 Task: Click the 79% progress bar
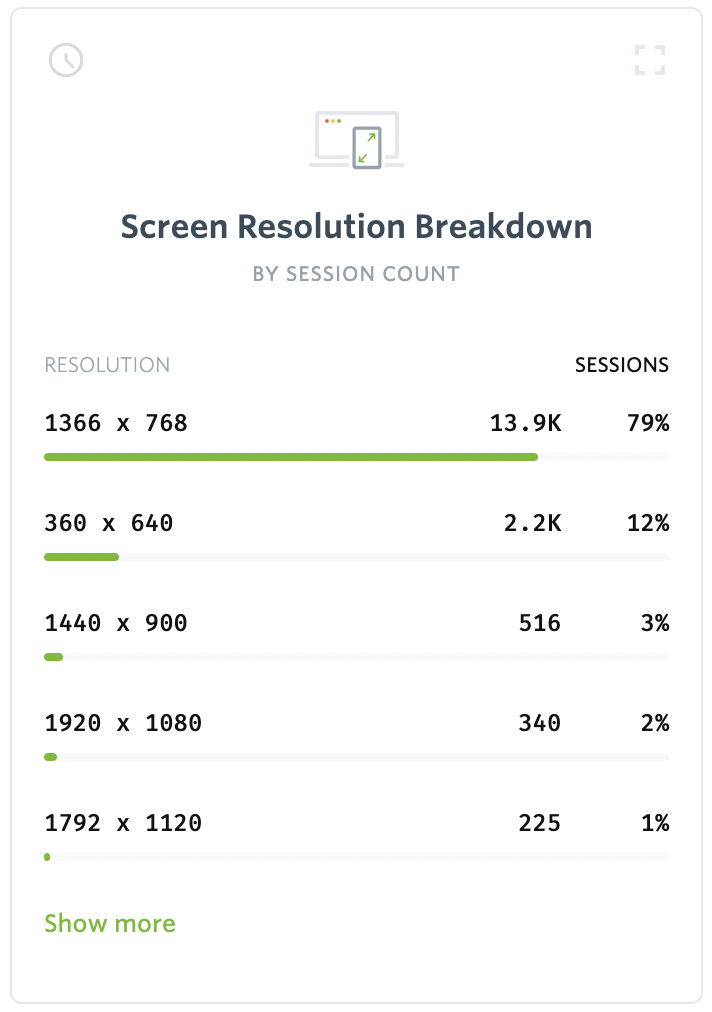(x=291, y=457)
